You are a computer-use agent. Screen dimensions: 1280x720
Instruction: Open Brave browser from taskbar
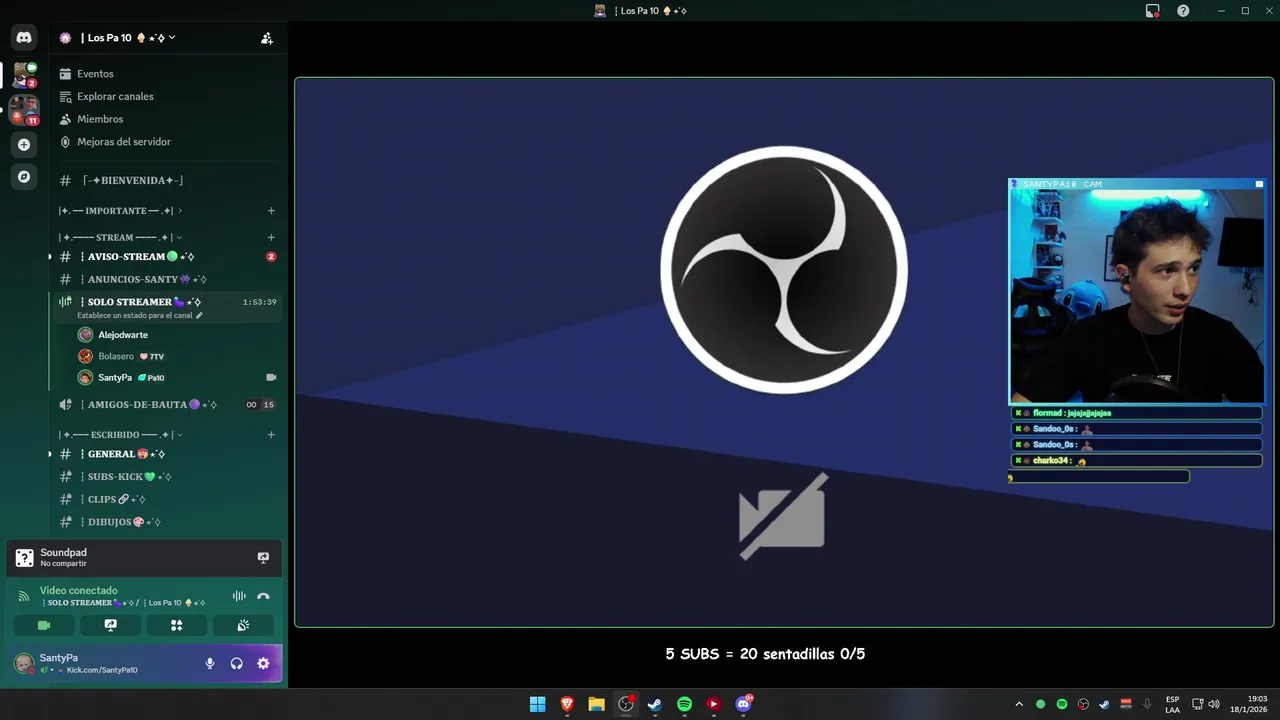[x=567, y=704]
